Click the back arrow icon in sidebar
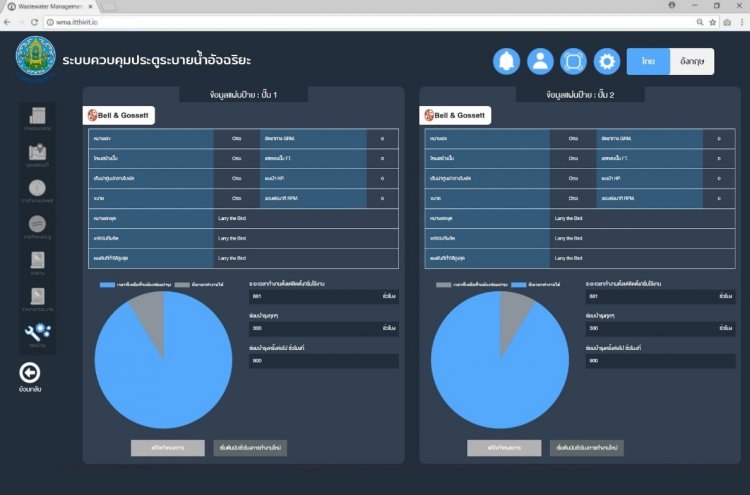 (x=30, y=372)
